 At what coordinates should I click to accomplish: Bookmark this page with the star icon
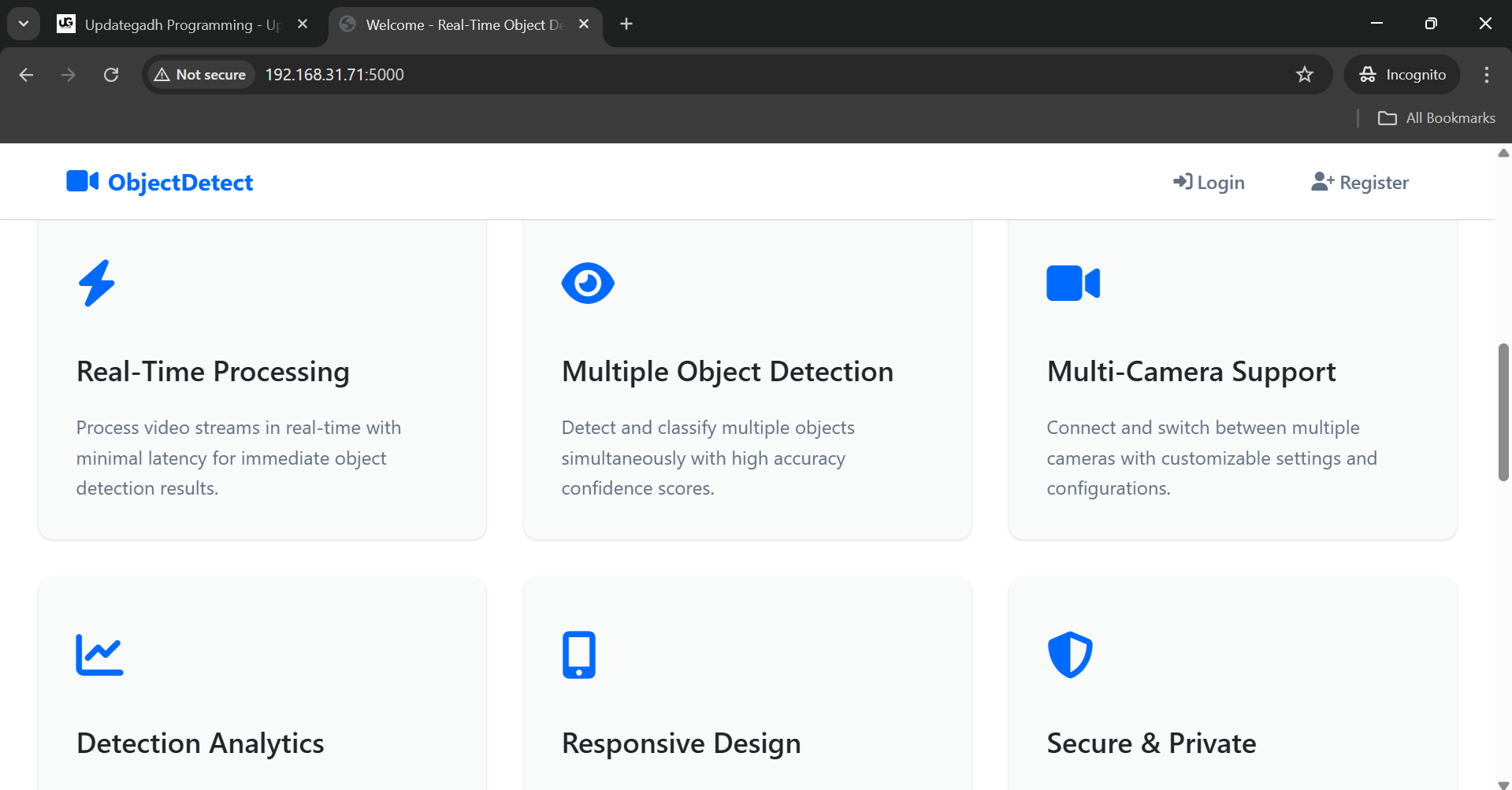tap(1305, 74)
